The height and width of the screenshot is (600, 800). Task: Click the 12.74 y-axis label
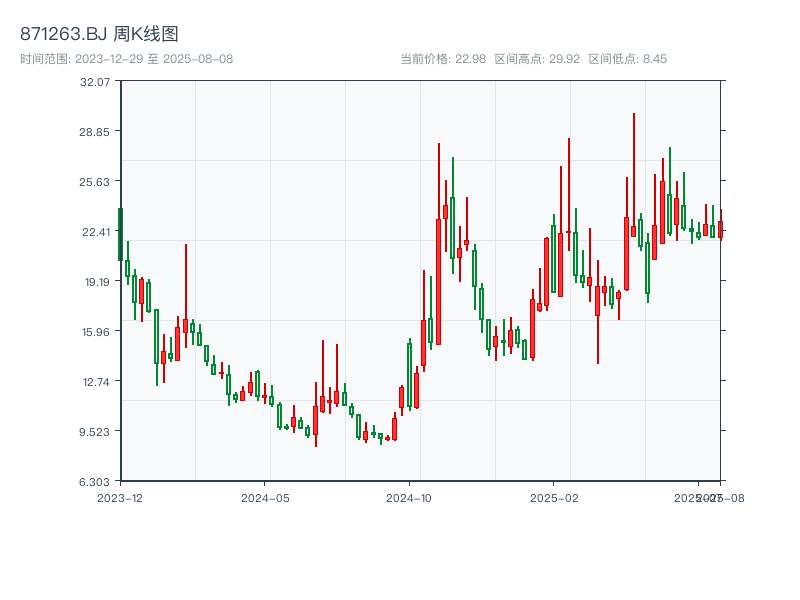coord(96,382)
